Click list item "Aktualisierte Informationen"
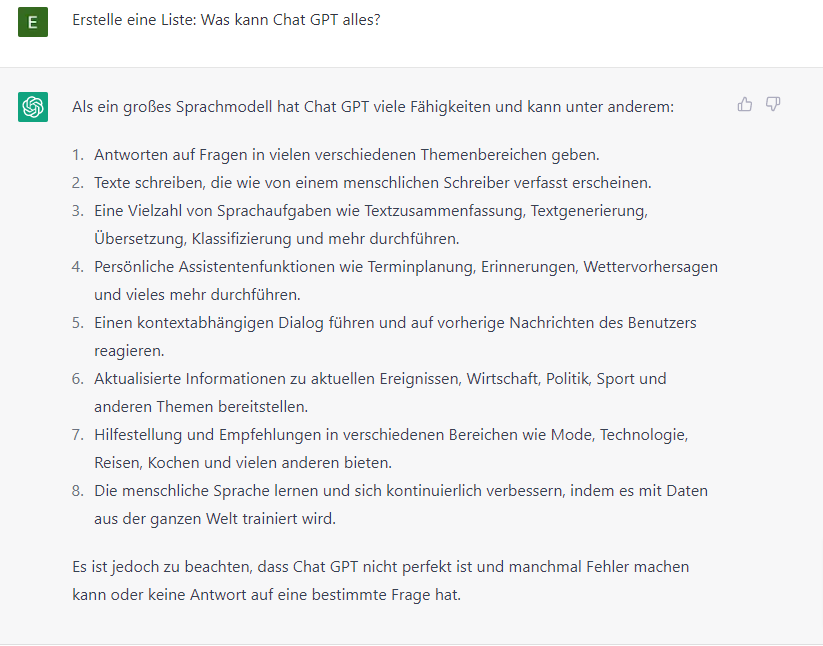The image size is (823, 646). click(380, 379)
